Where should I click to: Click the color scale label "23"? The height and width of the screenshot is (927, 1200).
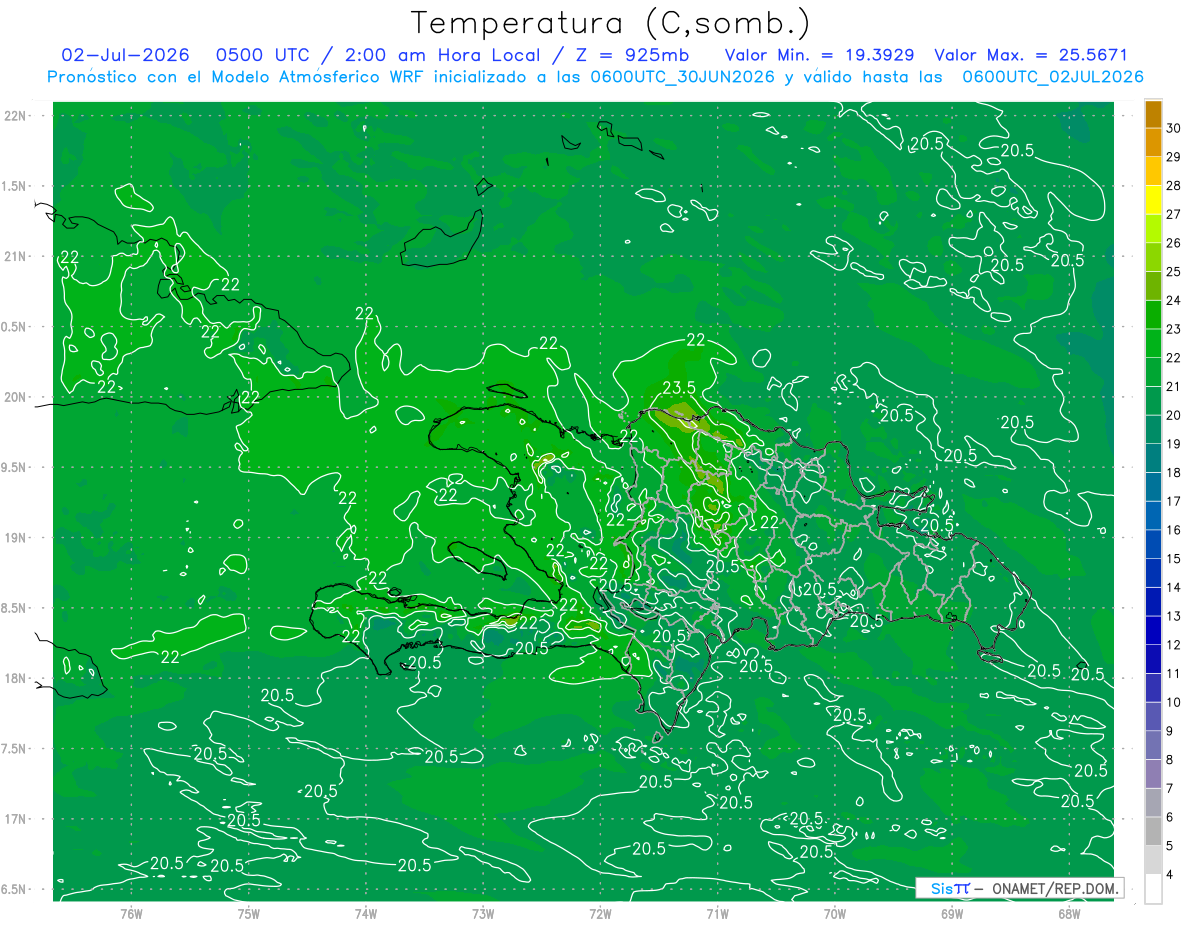[x=1174, y=329]
